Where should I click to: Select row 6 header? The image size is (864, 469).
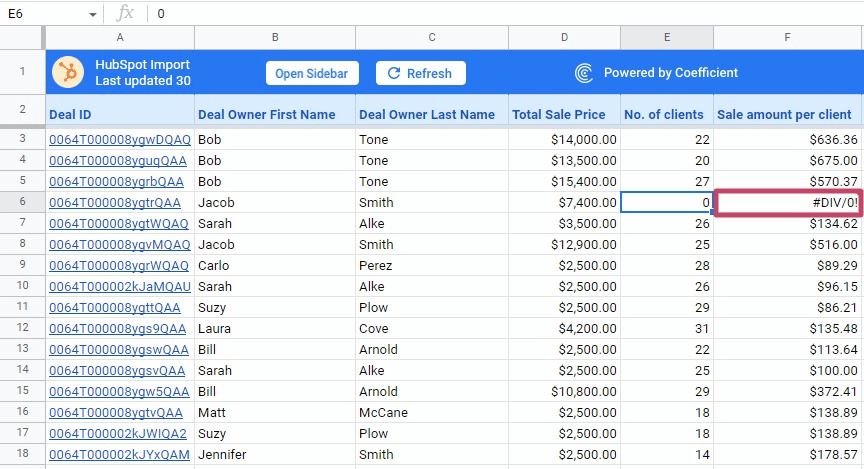pos(22,203)
